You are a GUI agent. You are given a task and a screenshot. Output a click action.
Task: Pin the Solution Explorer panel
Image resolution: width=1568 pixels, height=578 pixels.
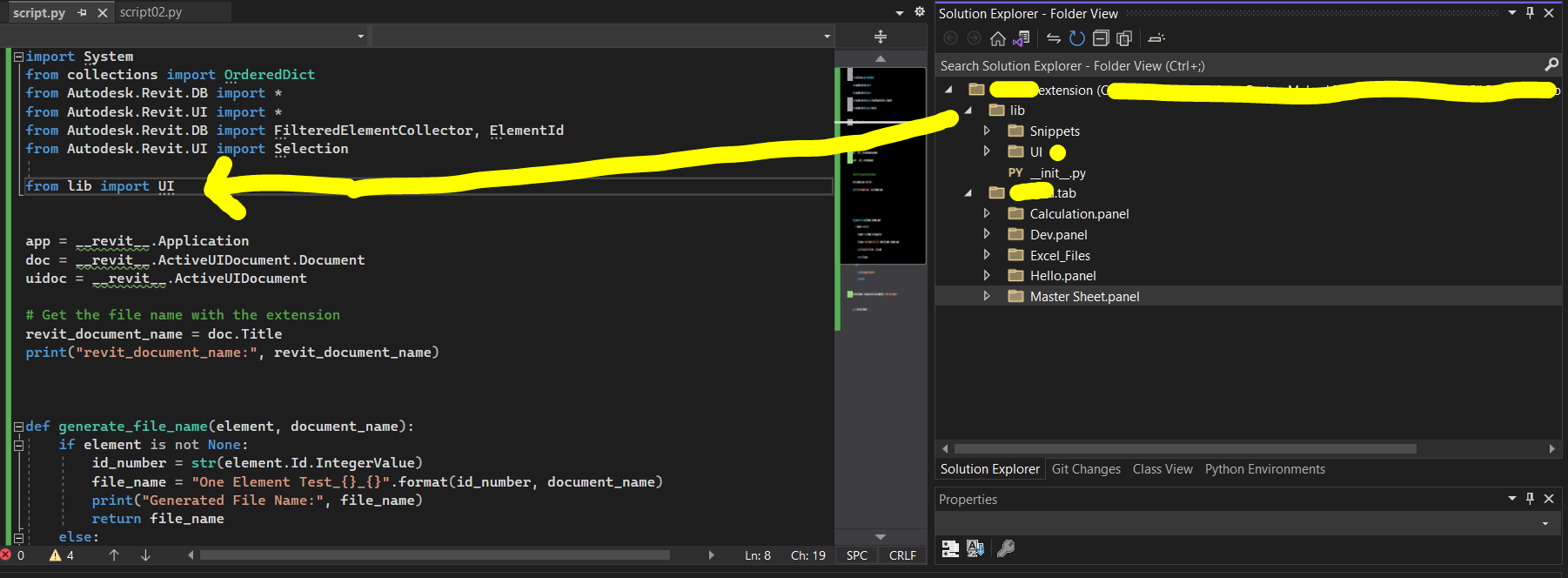pyautogui.click(x=1531, y=13)
